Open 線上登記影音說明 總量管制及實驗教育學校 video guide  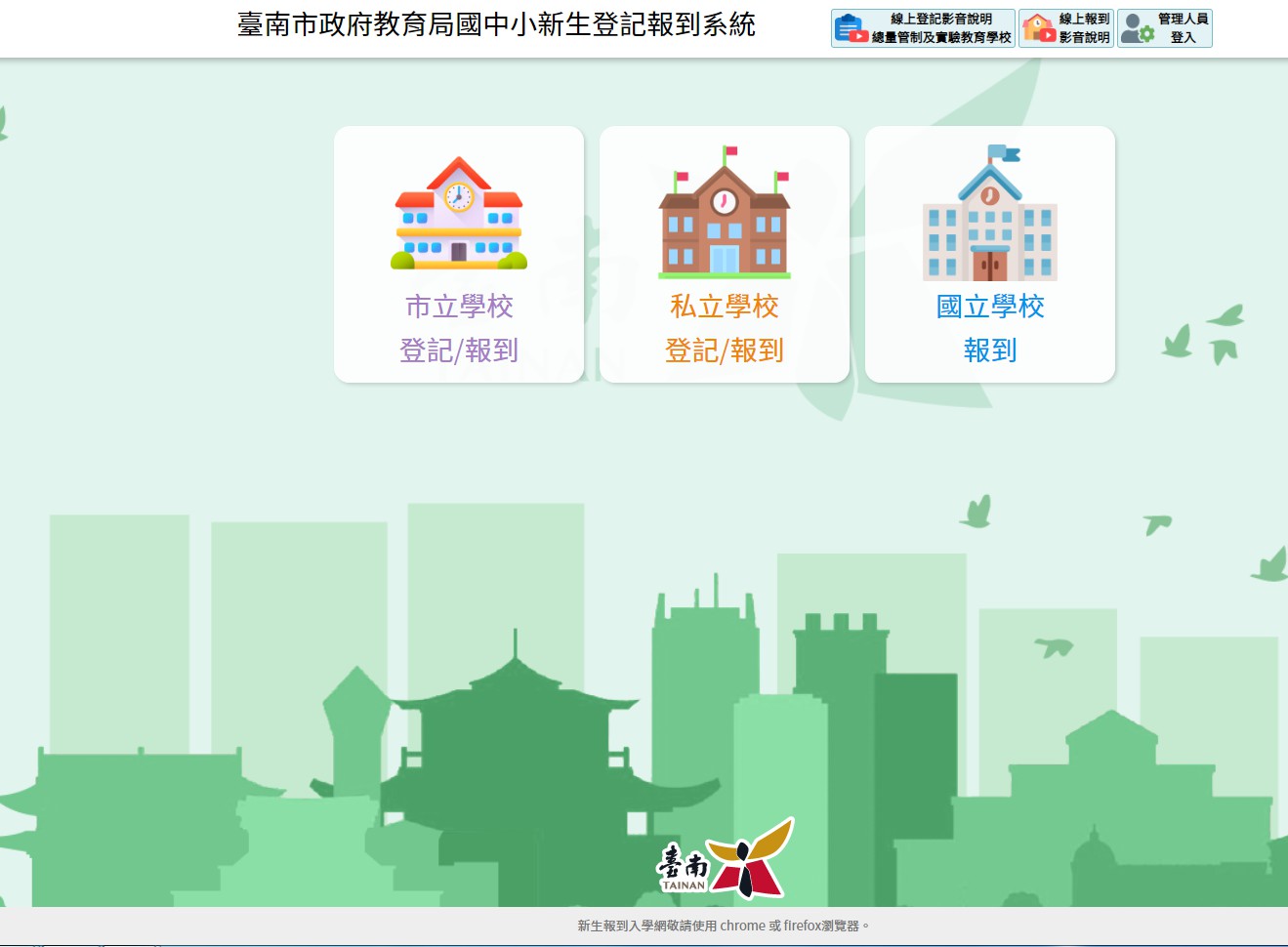click(x=940, y=28)
